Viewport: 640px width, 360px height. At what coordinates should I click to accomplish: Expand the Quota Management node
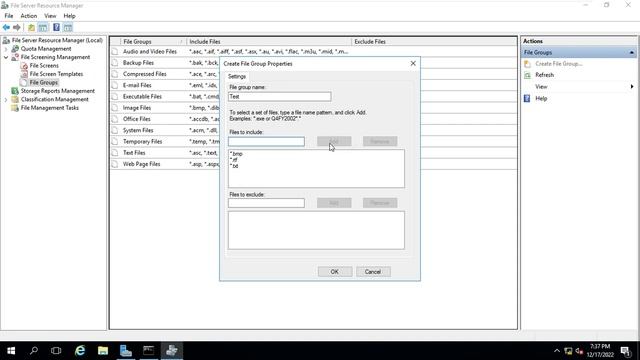pos(6,49)
